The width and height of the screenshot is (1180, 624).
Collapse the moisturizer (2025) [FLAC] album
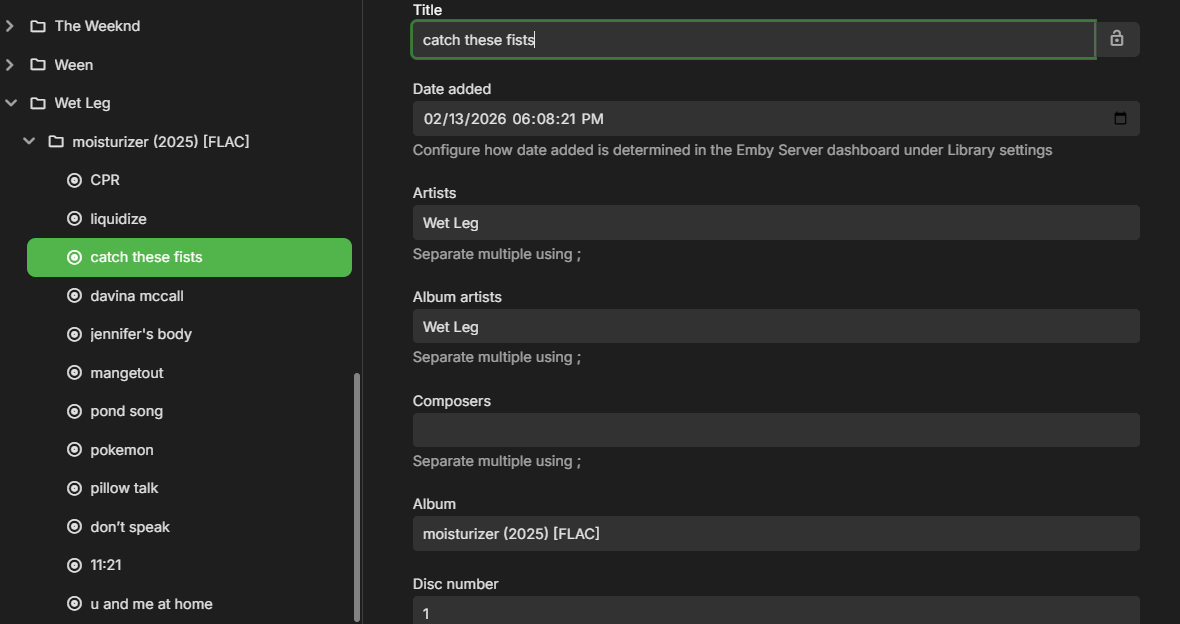tap(29, 142)
